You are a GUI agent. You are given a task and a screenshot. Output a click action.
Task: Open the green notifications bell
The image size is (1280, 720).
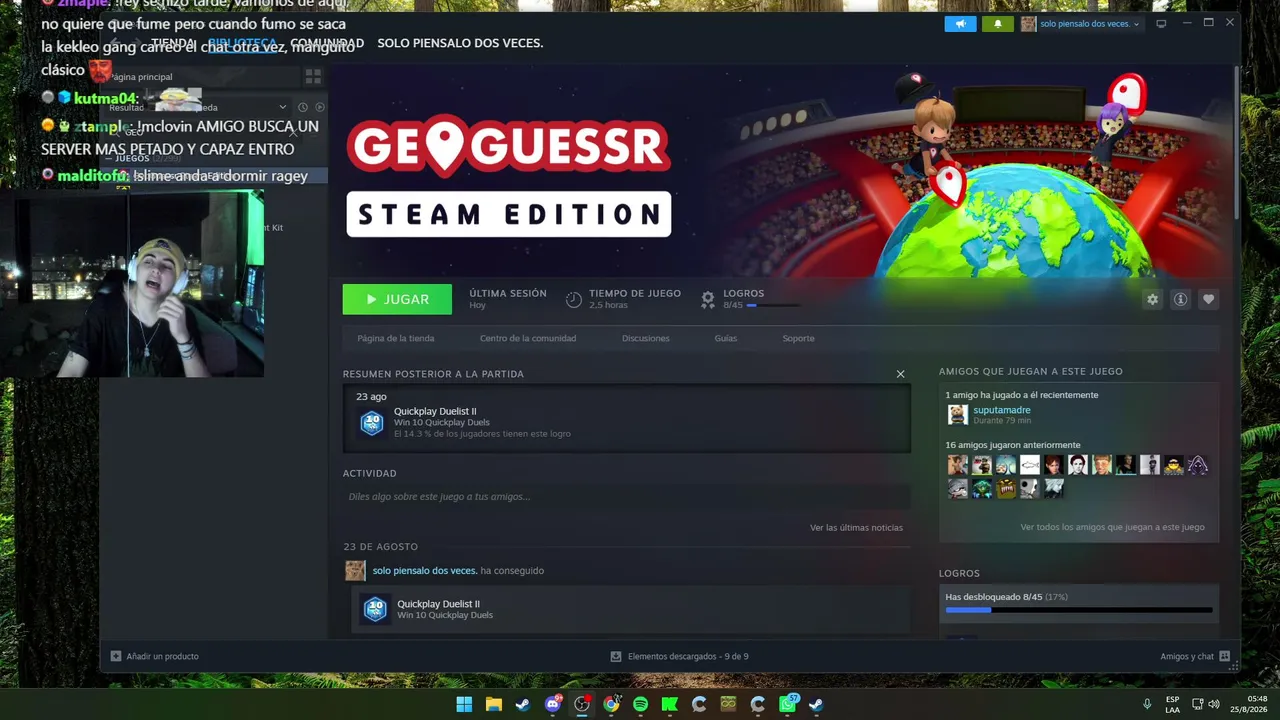click(x=997, y=24)
